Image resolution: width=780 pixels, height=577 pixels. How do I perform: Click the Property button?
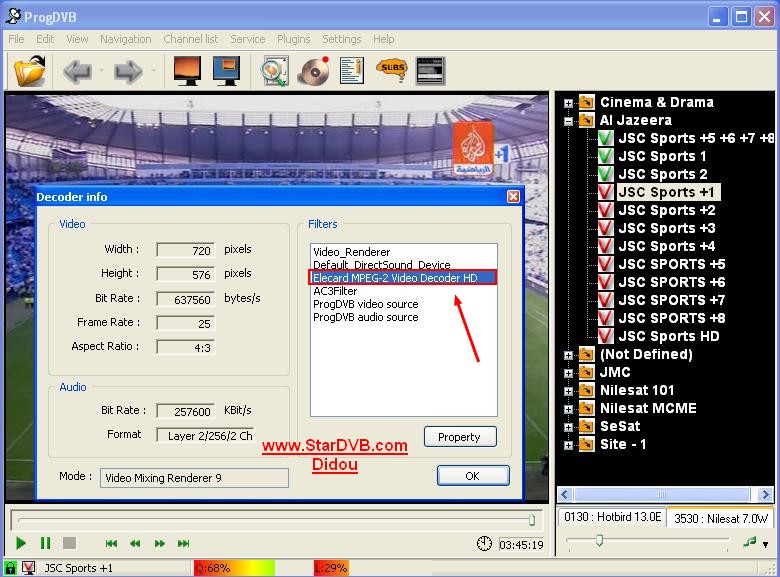click(460, 437)
